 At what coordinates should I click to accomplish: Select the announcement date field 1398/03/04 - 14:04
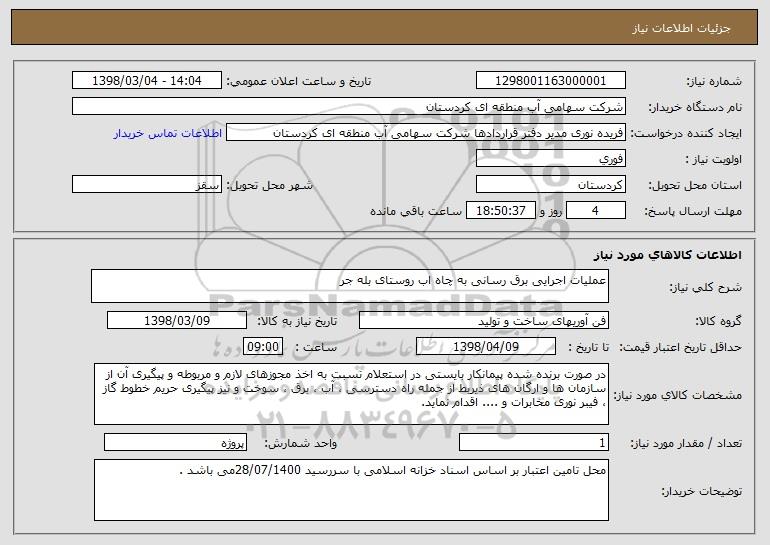click(x=147, y=81)
